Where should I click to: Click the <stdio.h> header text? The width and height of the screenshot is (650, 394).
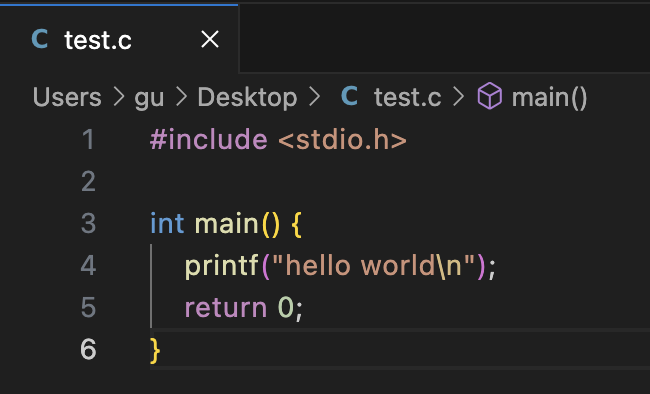click(342, 139)
